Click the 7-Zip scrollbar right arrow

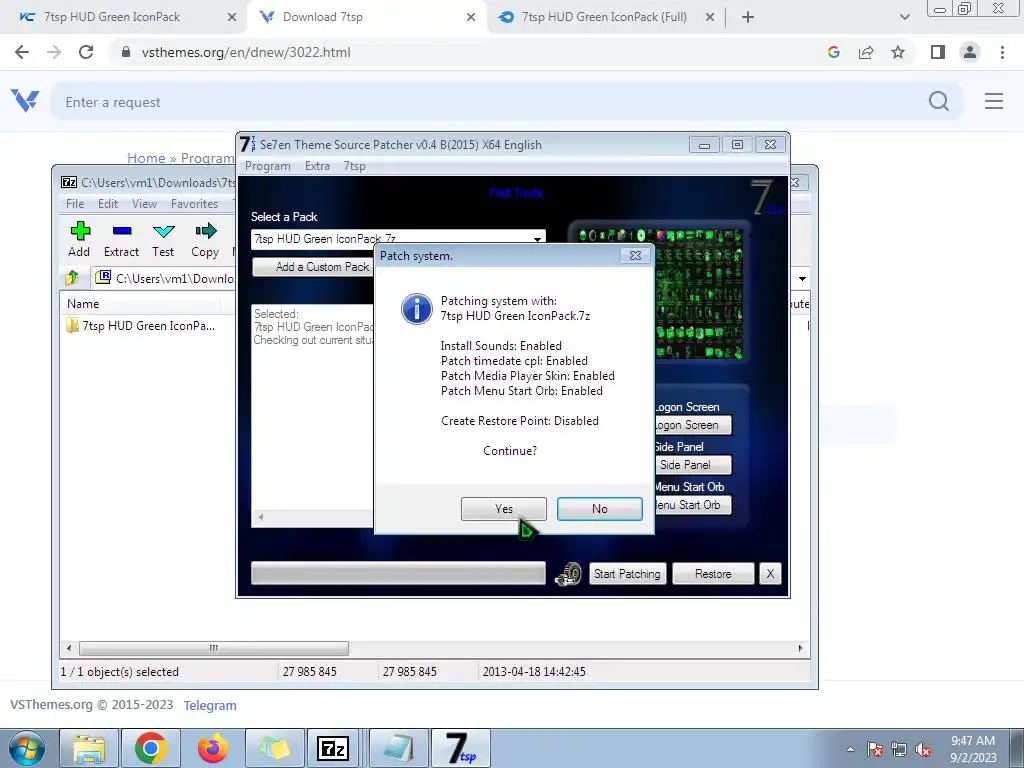(800, 648)
